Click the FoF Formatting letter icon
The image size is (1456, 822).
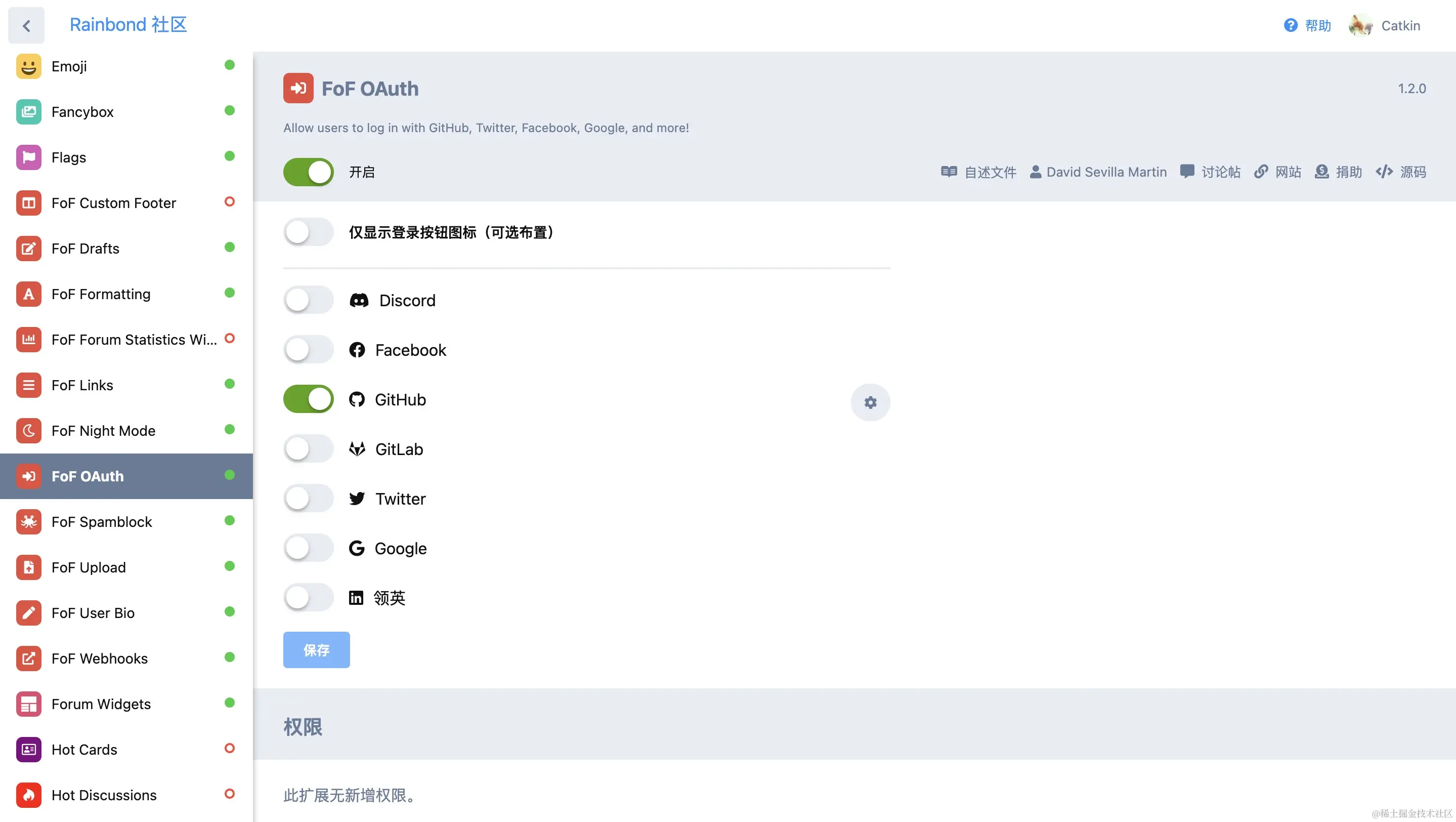tap(29, 294)
